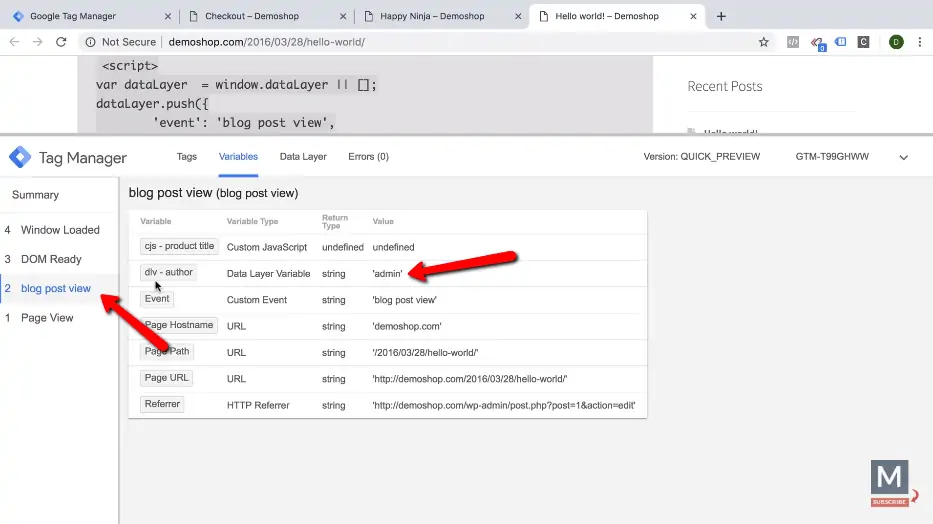This screenshot has height=524, width=933.
Task: Select the DOM Ready event
Action: point(51,259)
